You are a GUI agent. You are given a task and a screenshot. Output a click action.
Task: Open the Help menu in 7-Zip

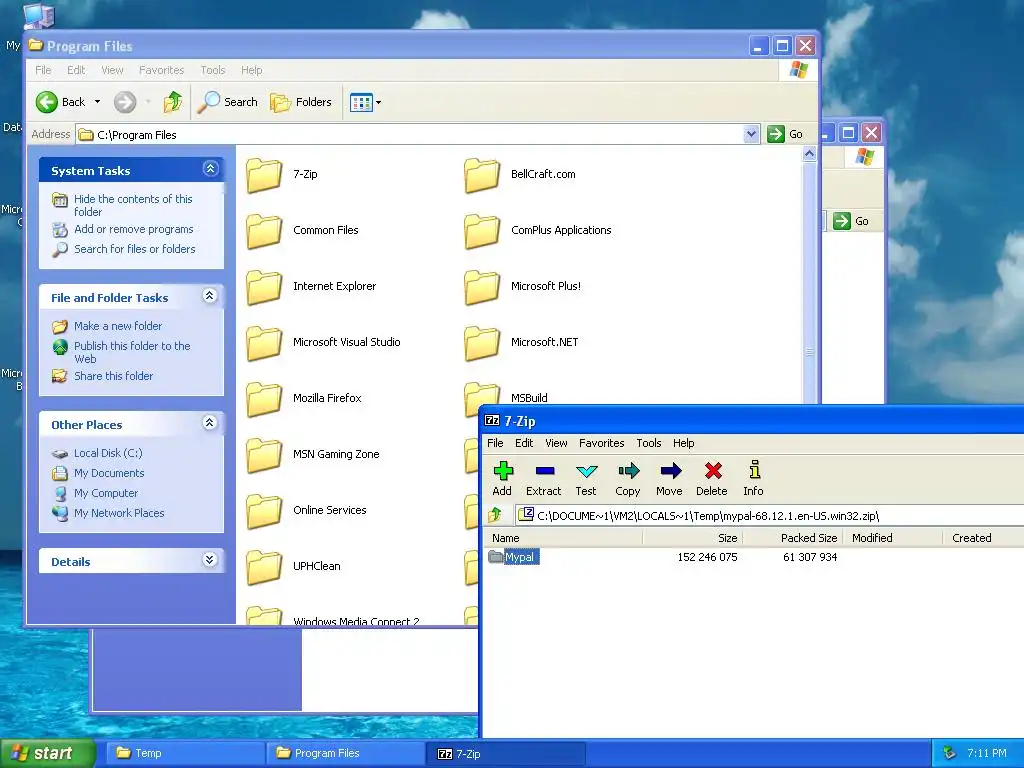click(x=684, y=443)
